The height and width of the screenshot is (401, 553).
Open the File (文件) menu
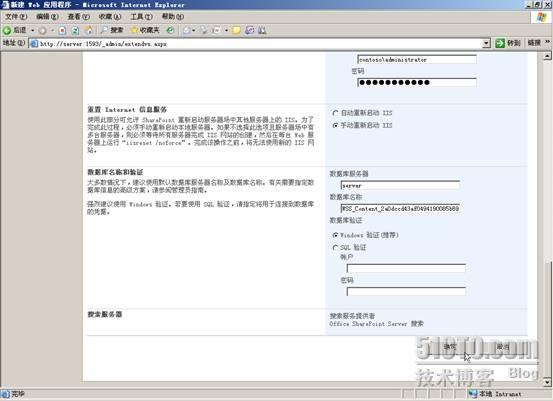click(x=16, y=17)
